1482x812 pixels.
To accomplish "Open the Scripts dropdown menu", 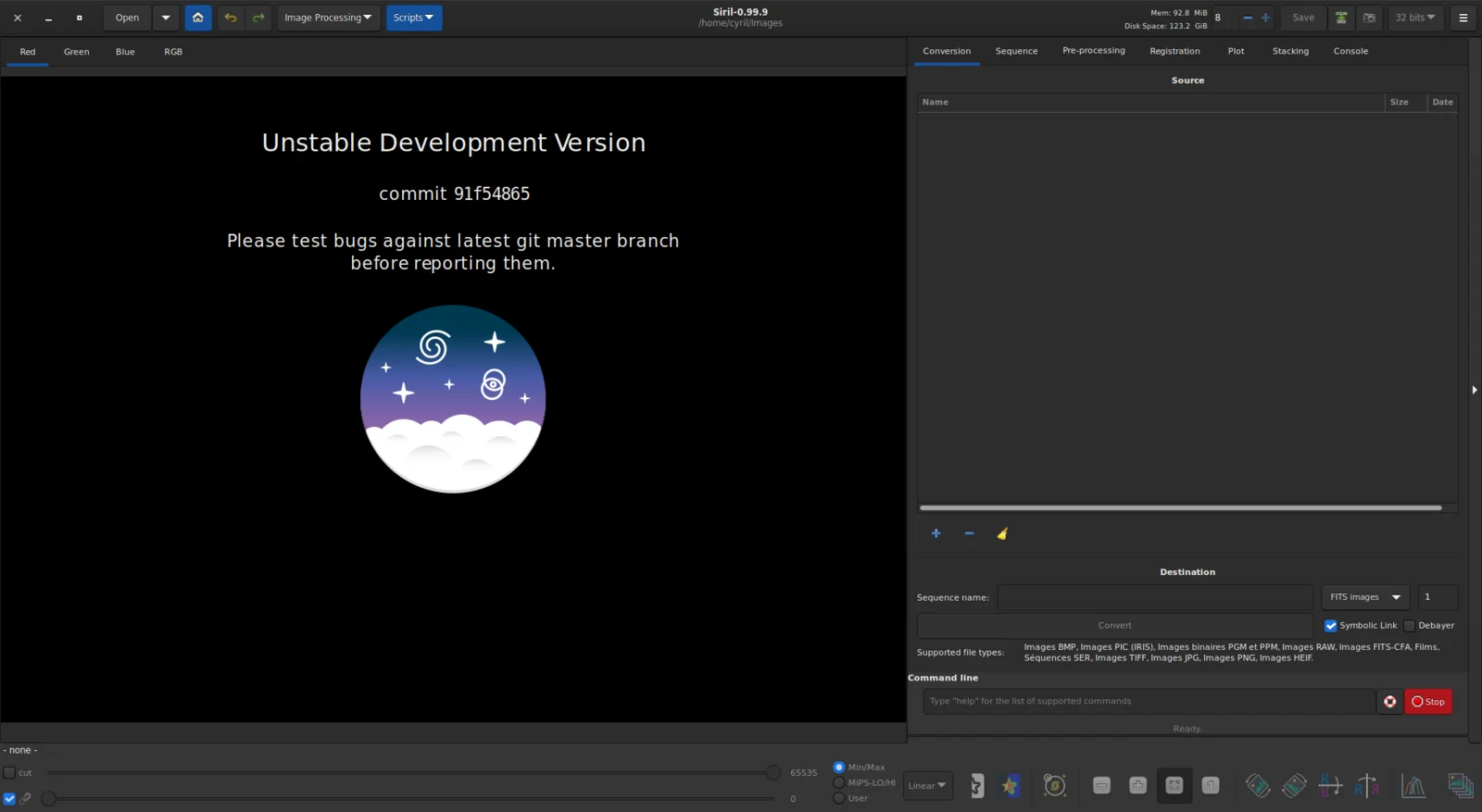I will click(x=414, y=18).
